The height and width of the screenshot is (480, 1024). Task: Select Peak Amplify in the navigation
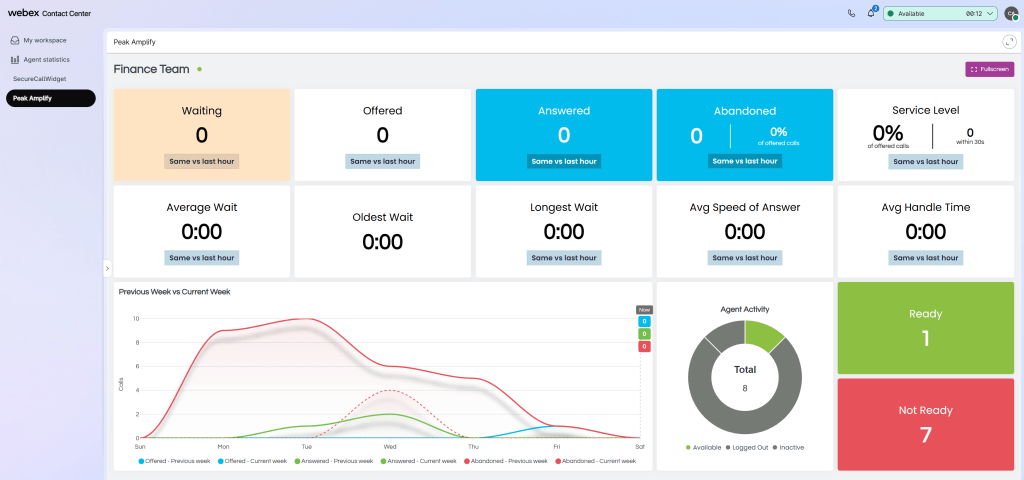(x=50, y=98)
